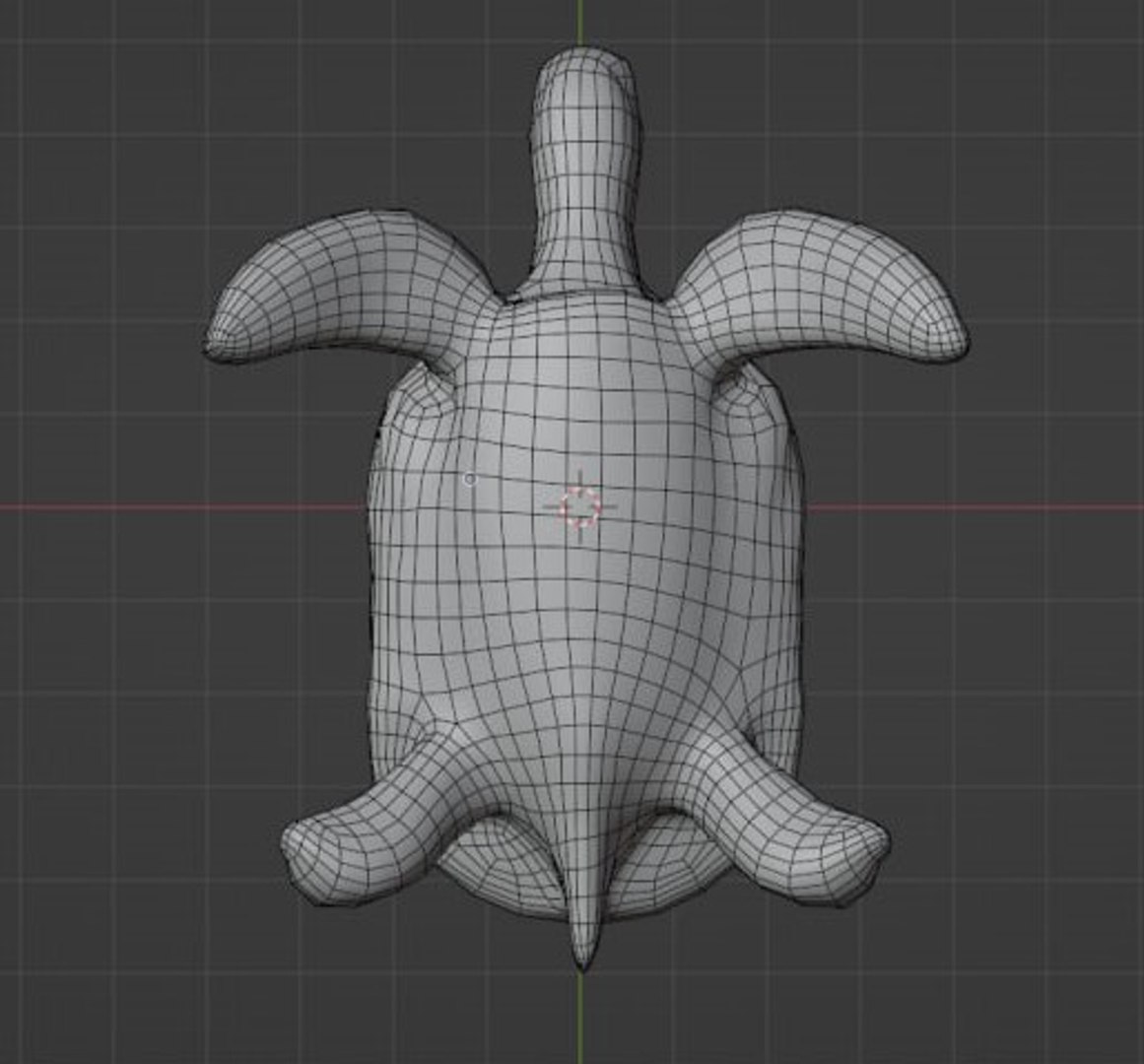This screenshot has width=1144, height=1064.
Task: Click the 3D cursor crosshair on the shell
Action: pyautogui.click(x=580, y=505)
